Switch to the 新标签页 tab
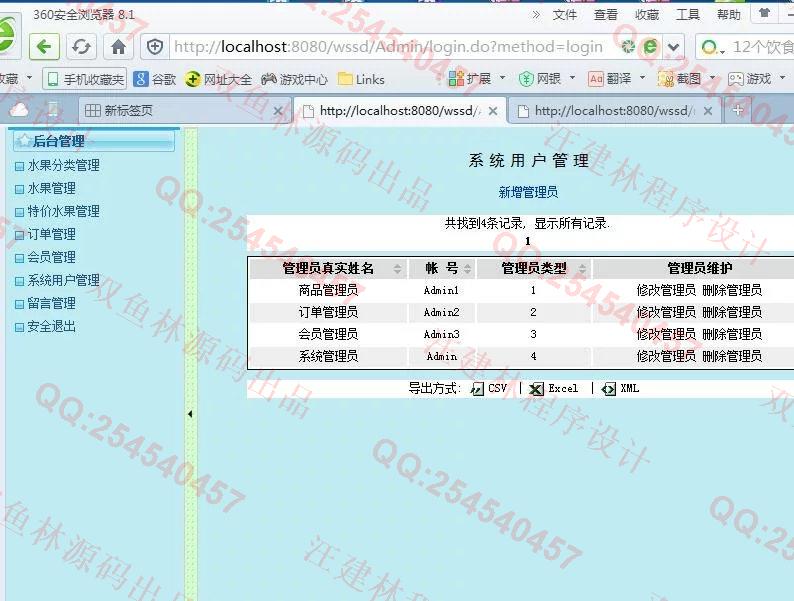The image size is (794, 601). [x=185, y=110]
